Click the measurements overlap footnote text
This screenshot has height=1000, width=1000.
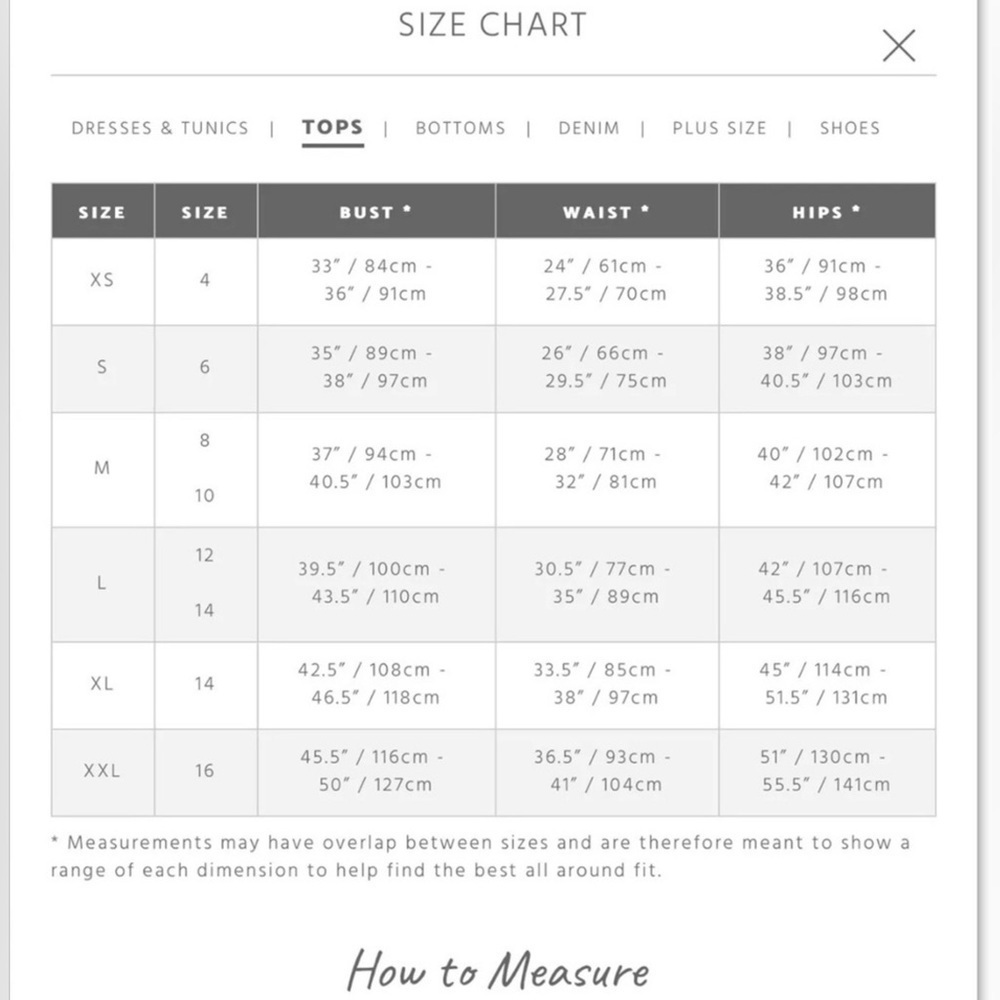[480, 857]
